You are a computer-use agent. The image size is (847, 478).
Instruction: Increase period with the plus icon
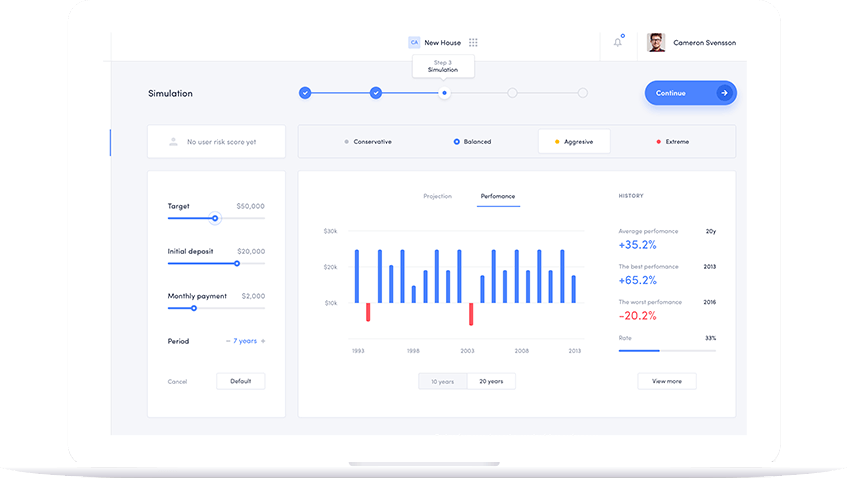(263, 341)
